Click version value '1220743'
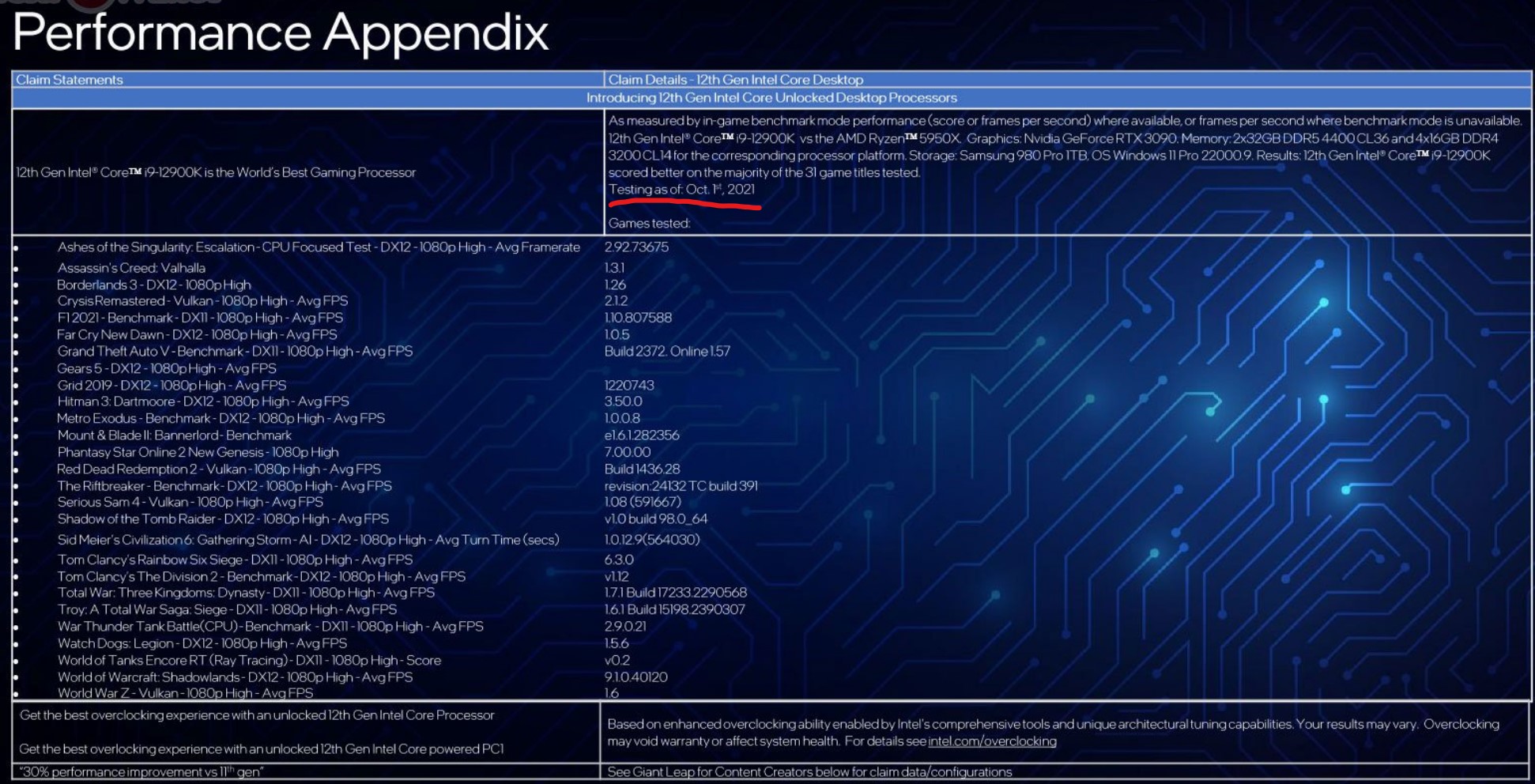 point(629,386)
